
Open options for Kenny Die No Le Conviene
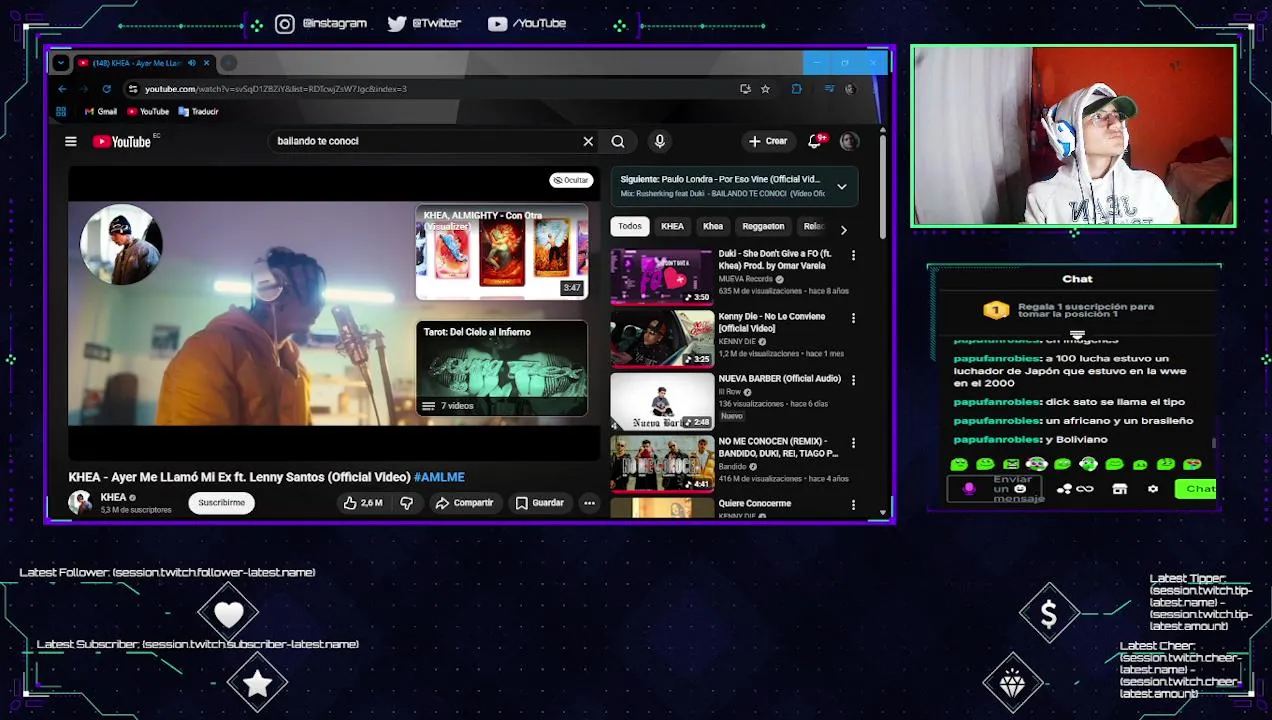point(853,318)
